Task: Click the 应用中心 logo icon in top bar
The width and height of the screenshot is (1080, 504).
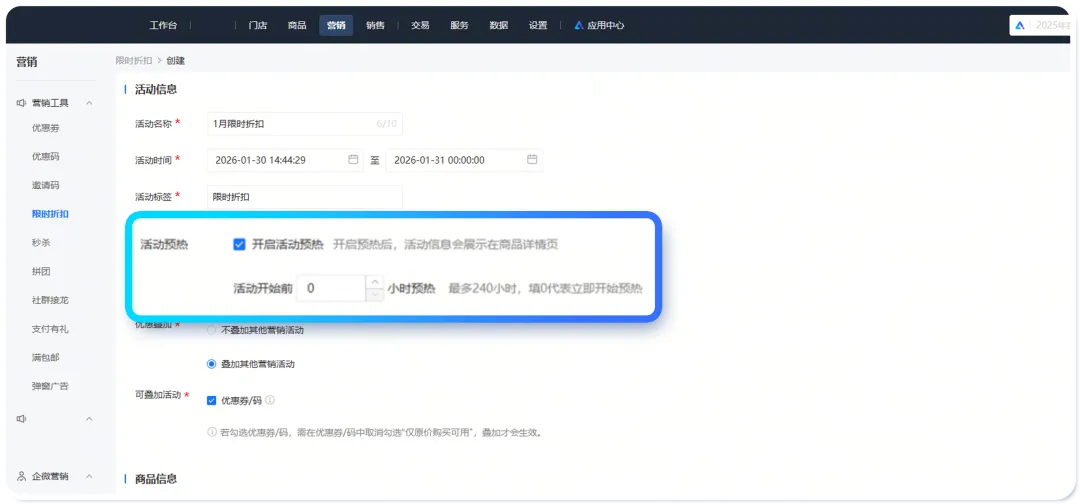Action: click(x=579, y=26)
